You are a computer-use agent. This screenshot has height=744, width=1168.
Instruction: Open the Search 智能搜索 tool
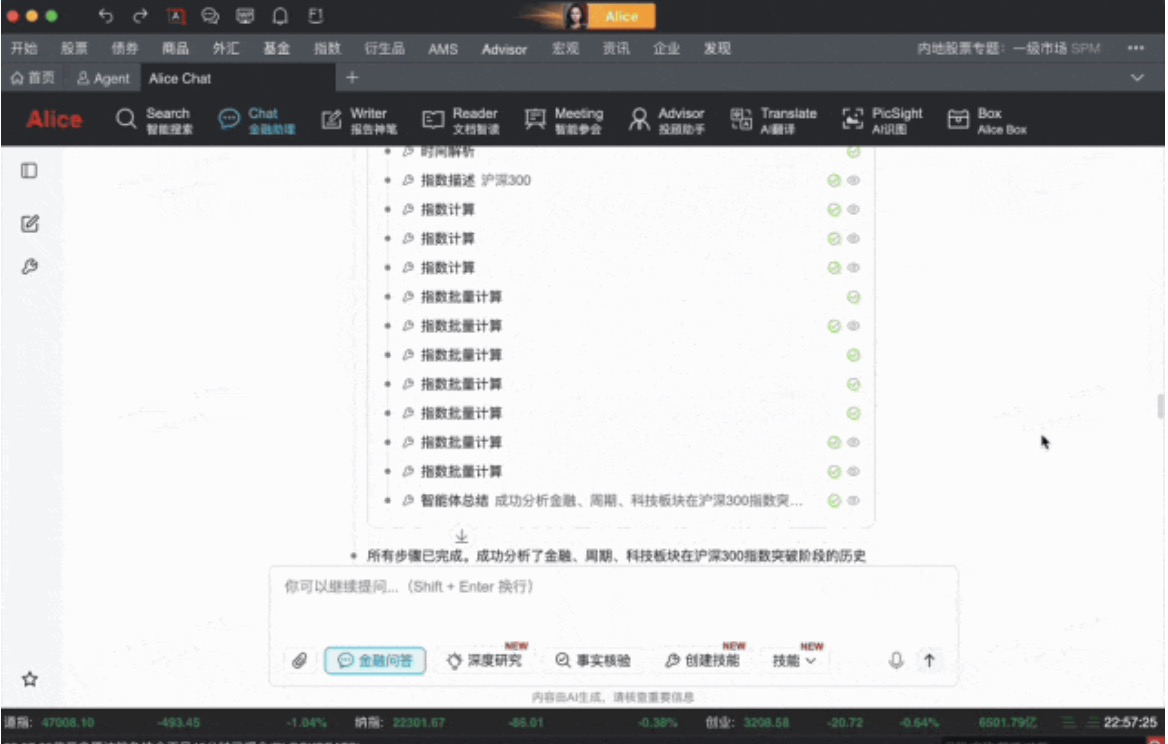point(154,120)
